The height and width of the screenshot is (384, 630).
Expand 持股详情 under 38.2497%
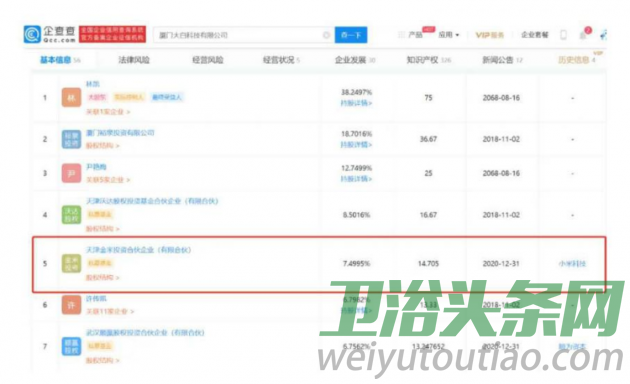click(356, 103)
